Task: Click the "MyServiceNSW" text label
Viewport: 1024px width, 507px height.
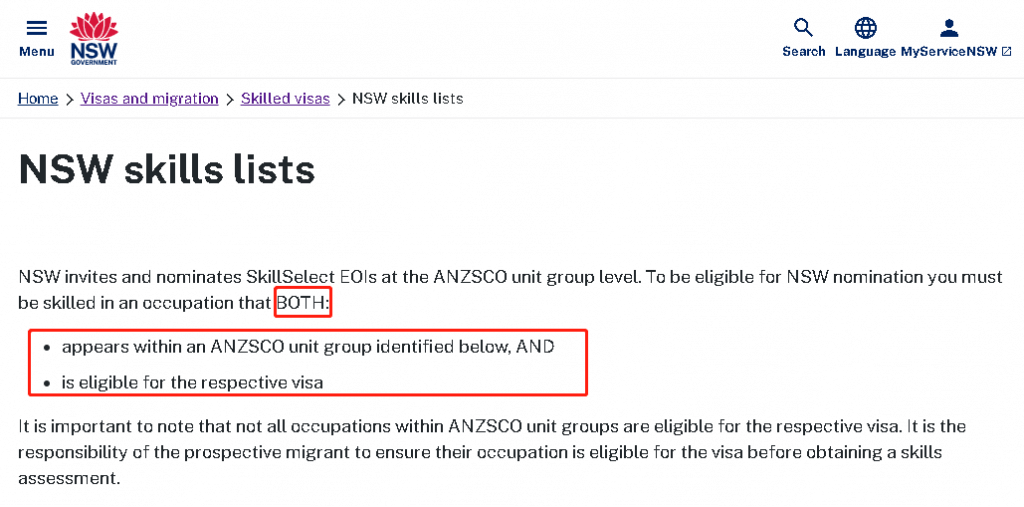Action: coord(950,52)
